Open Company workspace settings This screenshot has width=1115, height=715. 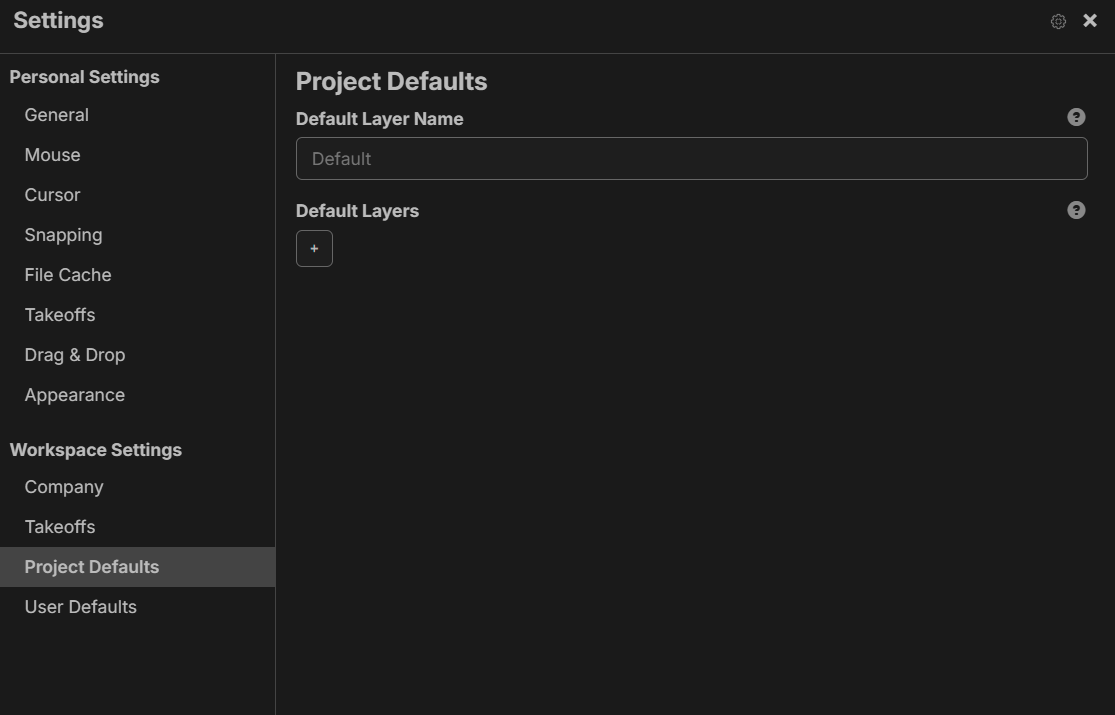point(137,487)
